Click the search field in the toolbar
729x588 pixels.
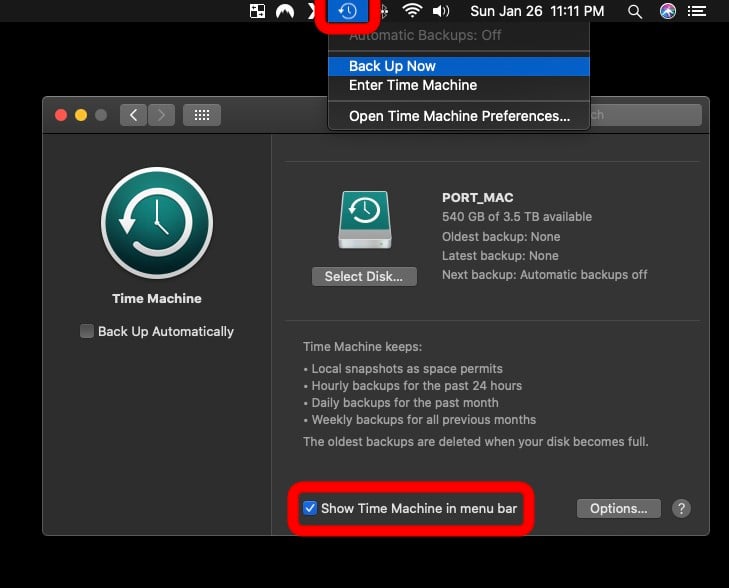645,115
